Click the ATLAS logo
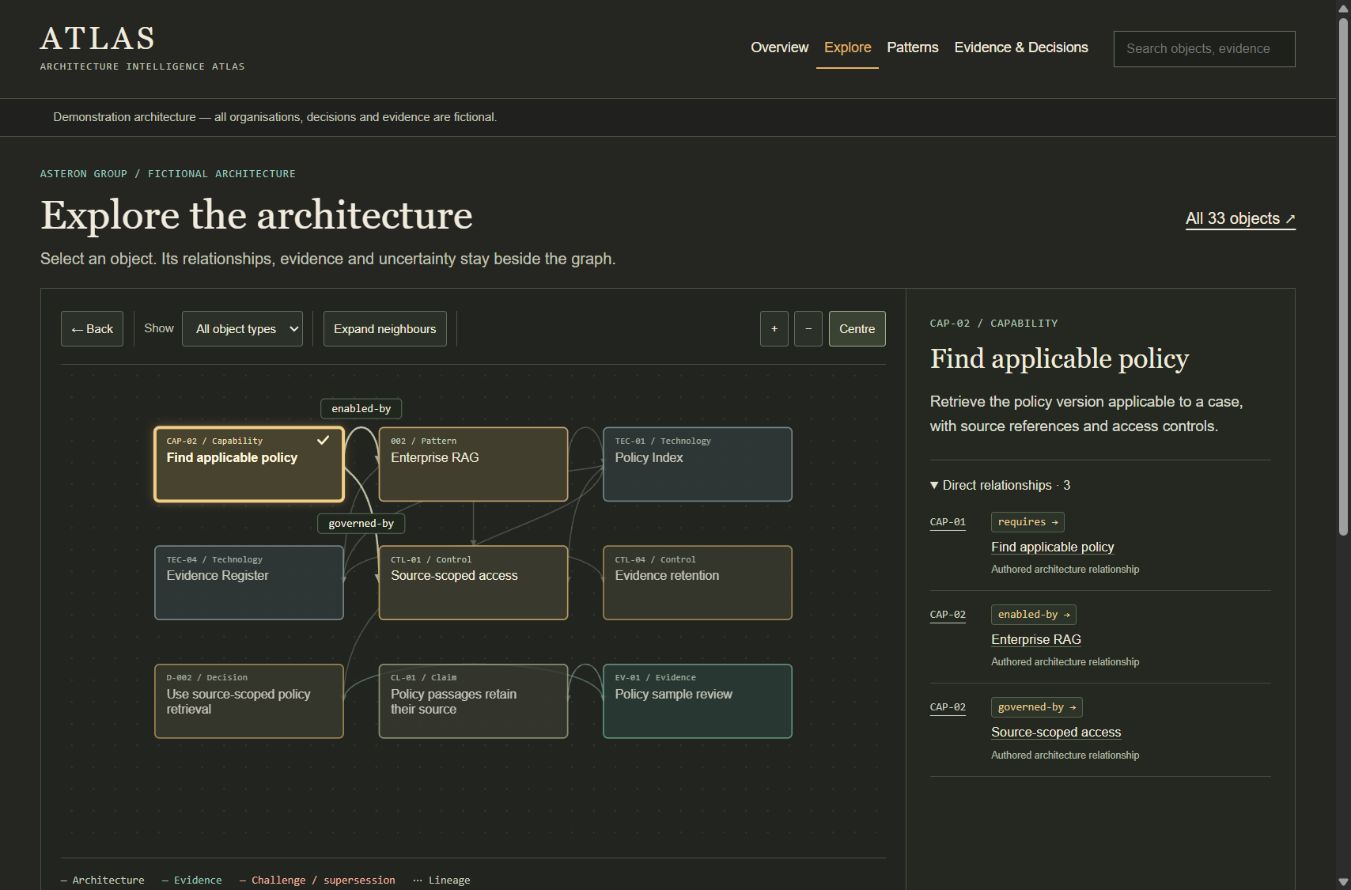This screenshot has width=1351, height=890. tap(97, 39)
